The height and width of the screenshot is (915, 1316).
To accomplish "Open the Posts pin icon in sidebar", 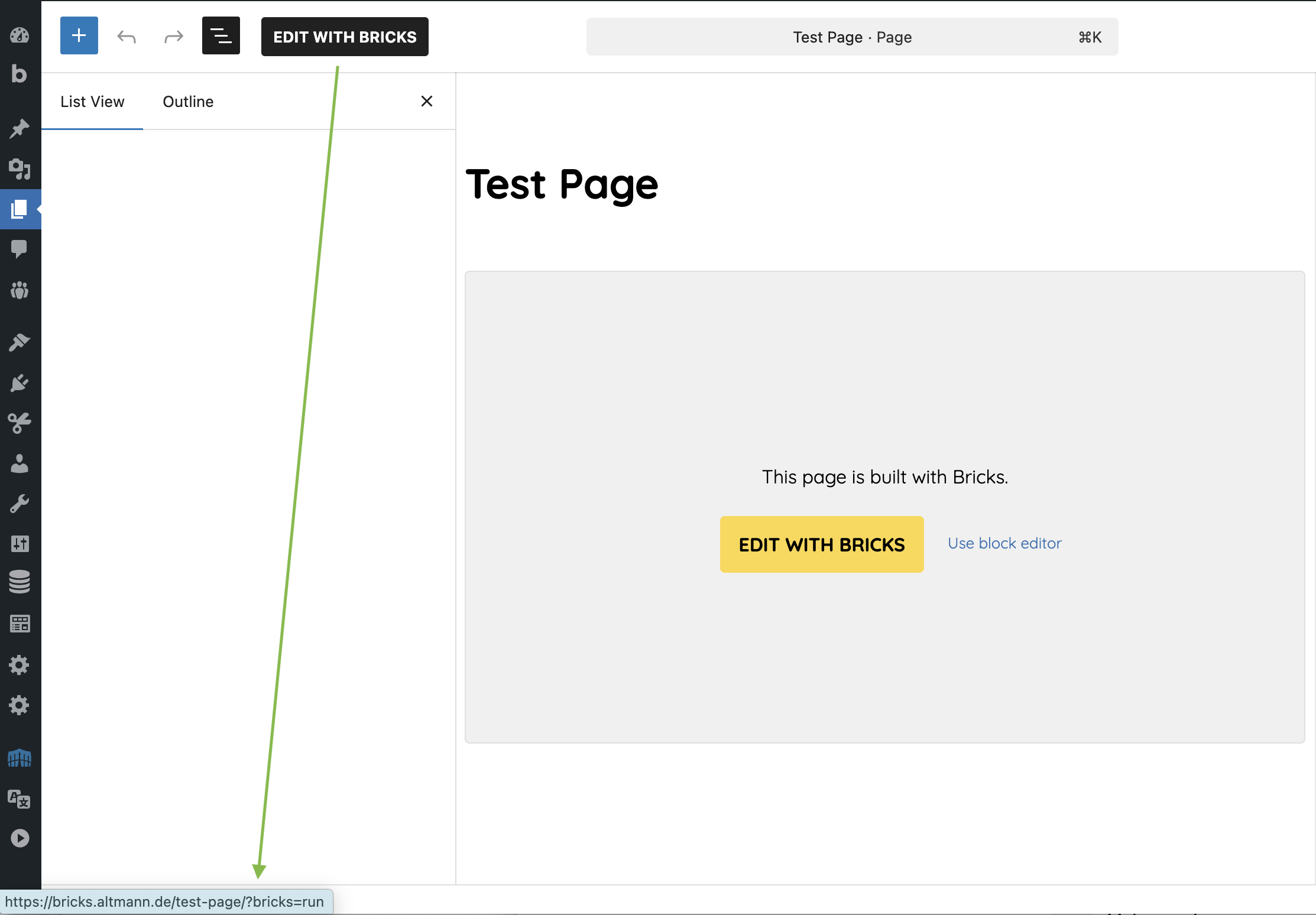I will [x=20, y=128].
